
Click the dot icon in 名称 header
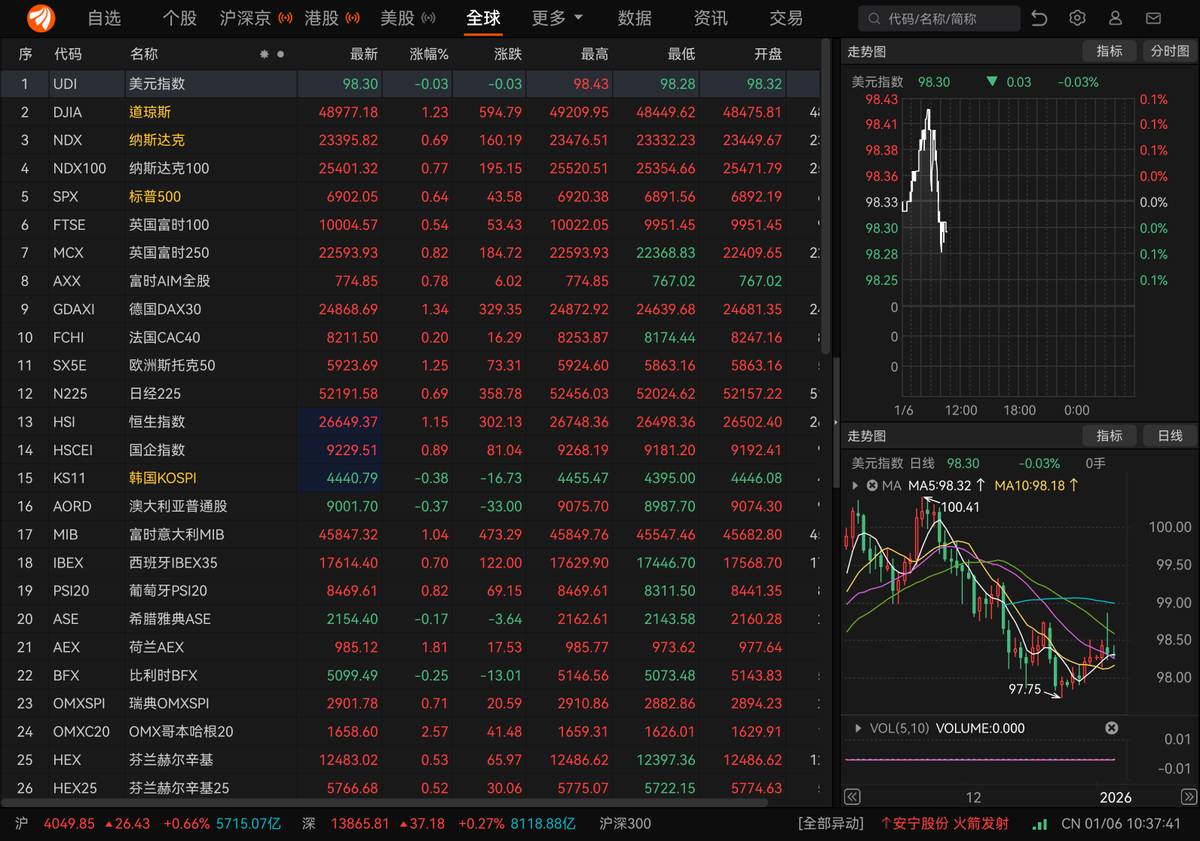click(280, 54)
